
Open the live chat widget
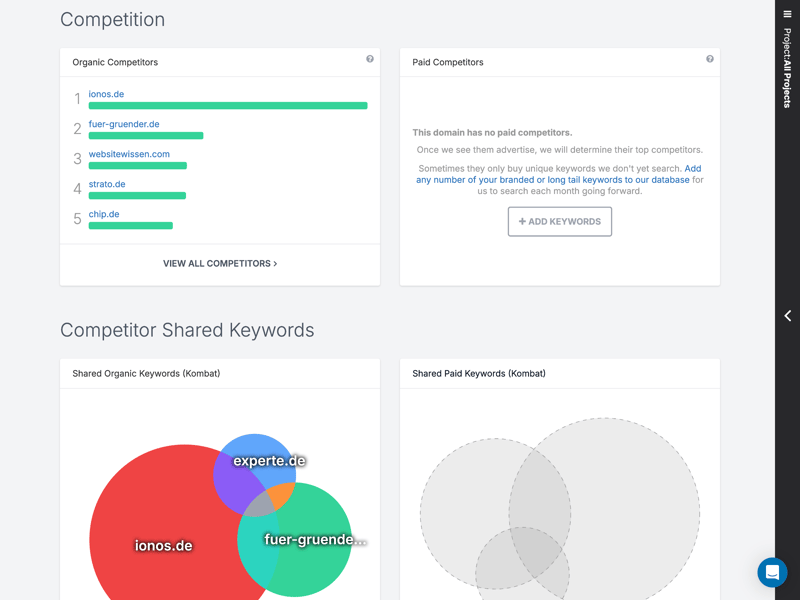tap(772, 572)
